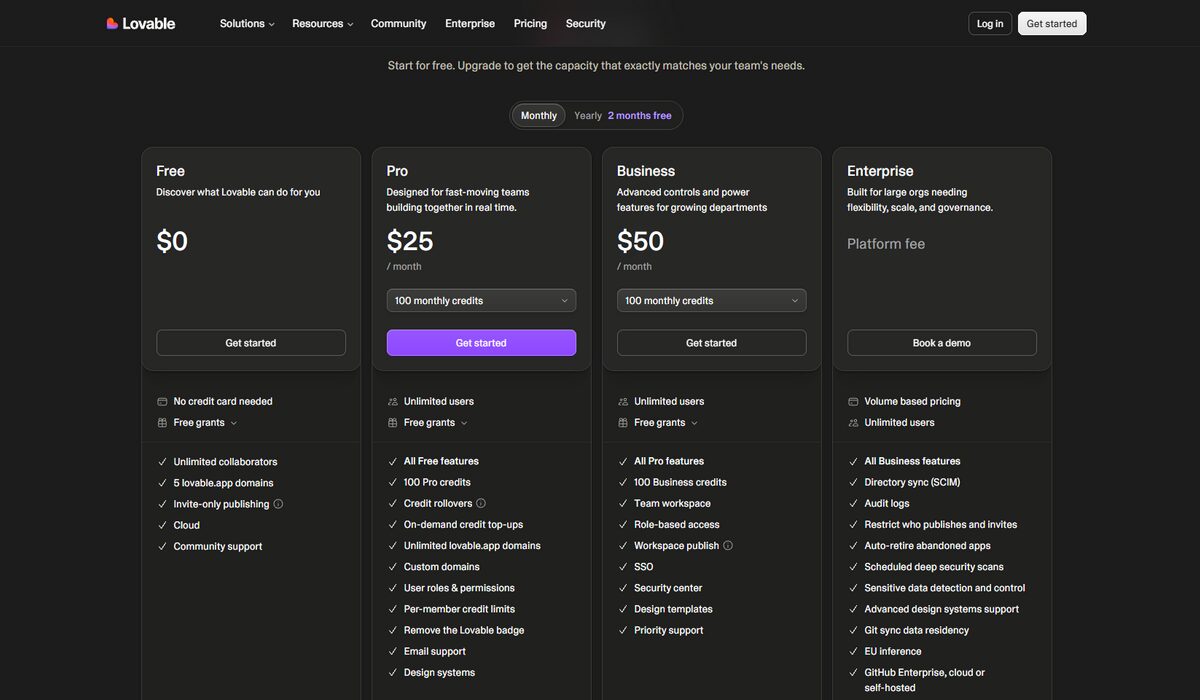This screenshot has height=700, width=1200.
Task: Click users icon in Business Unlimited users row
Action: [623, 401]
